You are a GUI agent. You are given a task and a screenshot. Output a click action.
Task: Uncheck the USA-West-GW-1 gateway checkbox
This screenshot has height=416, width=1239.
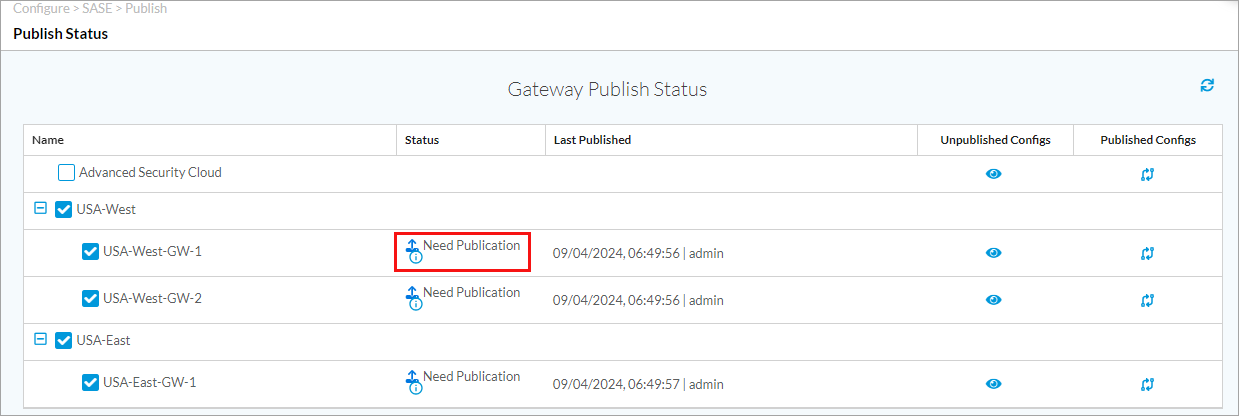pos(90,252)
